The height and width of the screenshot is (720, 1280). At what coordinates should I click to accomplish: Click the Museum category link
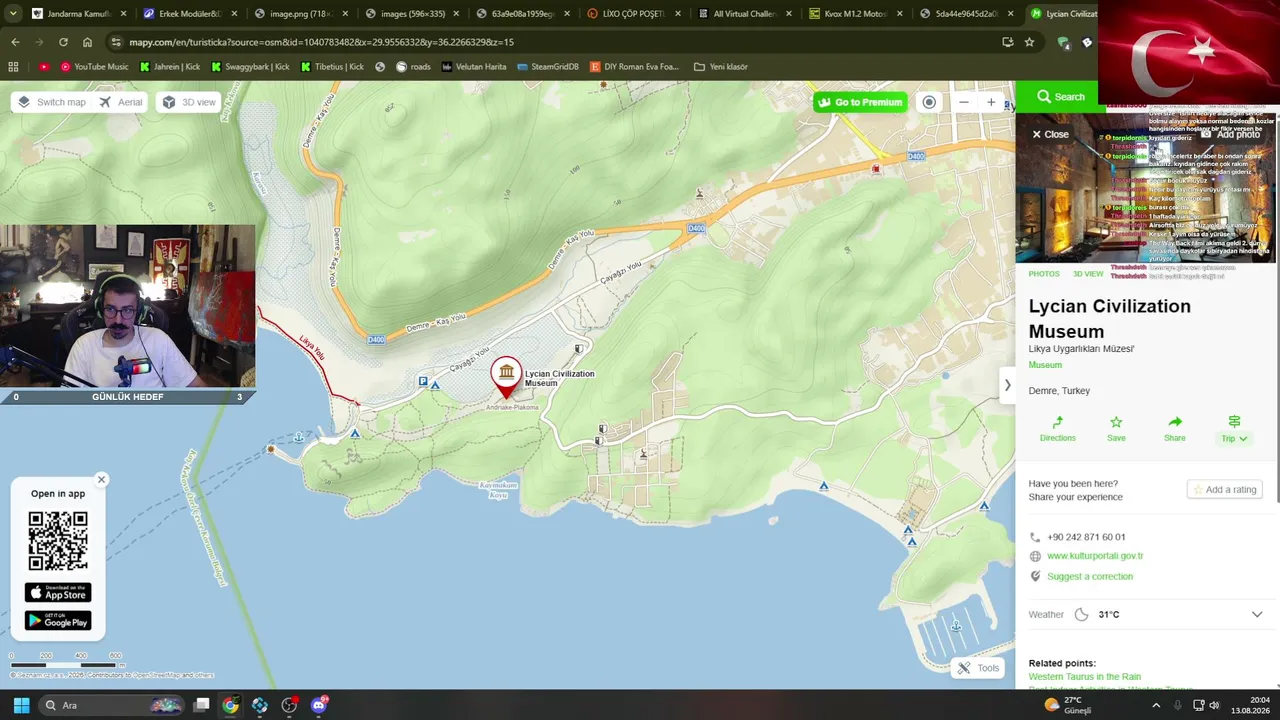(1045, 365)
